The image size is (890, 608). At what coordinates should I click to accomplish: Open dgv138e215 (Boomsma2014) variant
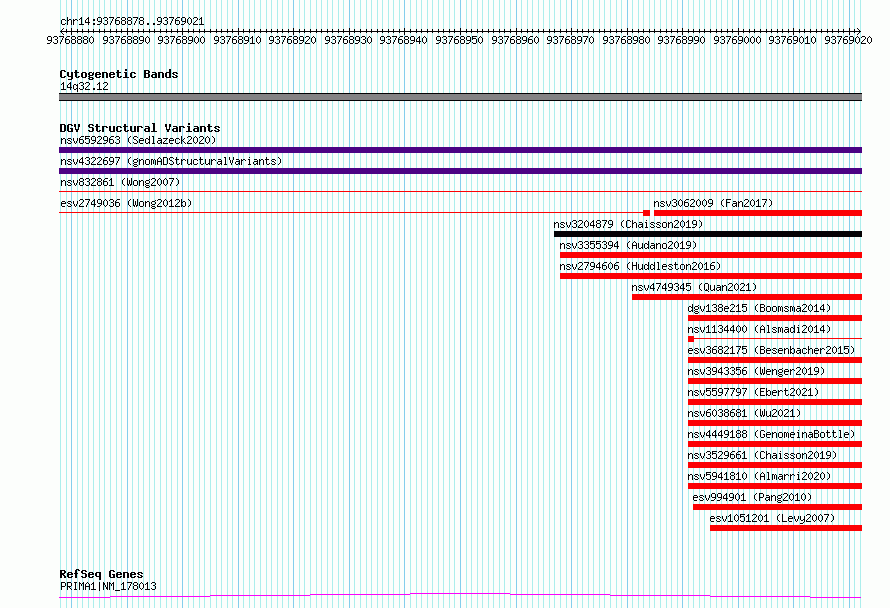tap(759, 308)
